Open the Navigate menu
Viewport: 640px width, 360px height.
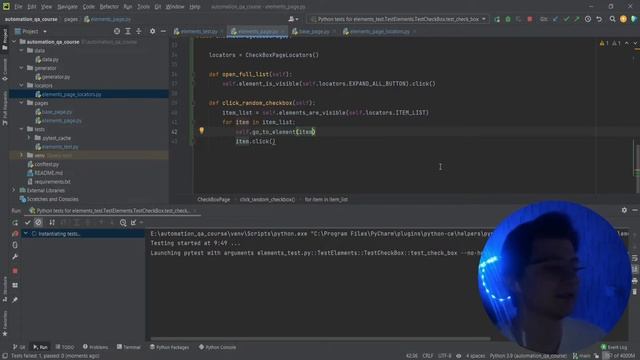coord(67,7)
